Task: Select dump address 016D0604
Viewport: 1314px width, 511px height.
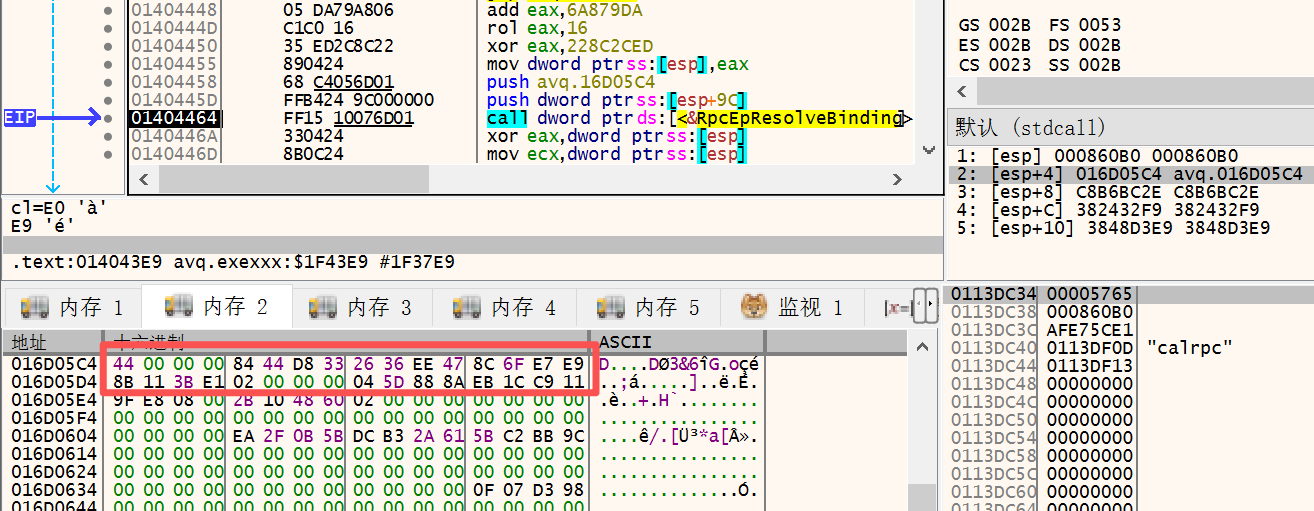Action: click(x=55, y=435)
